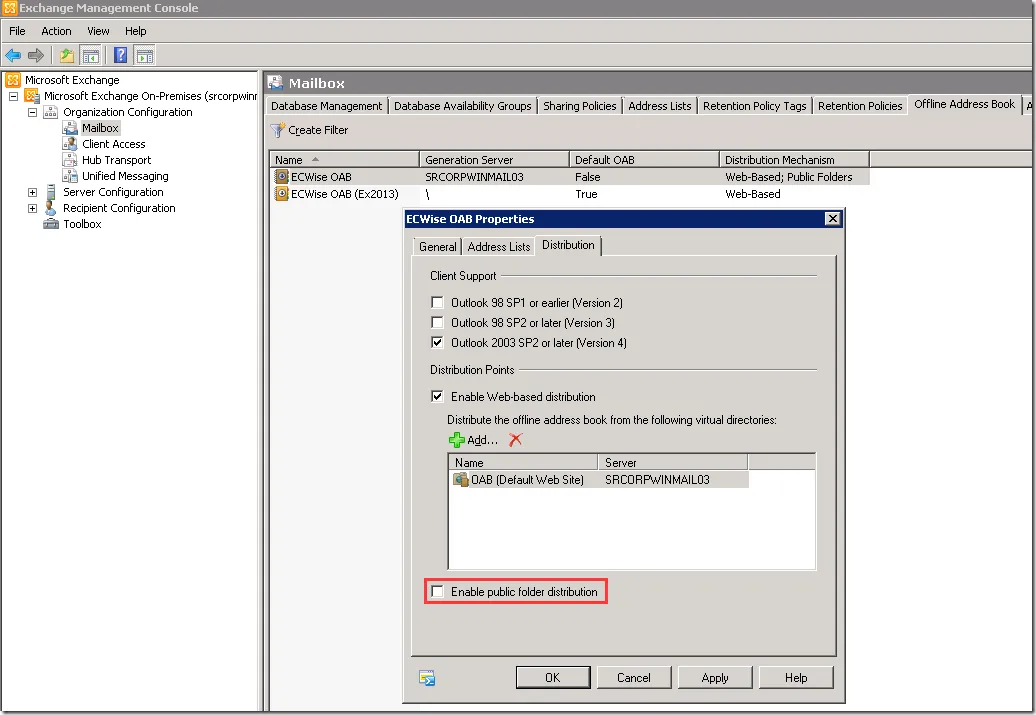Click the green Add plus icon

[x=456, y=440]
